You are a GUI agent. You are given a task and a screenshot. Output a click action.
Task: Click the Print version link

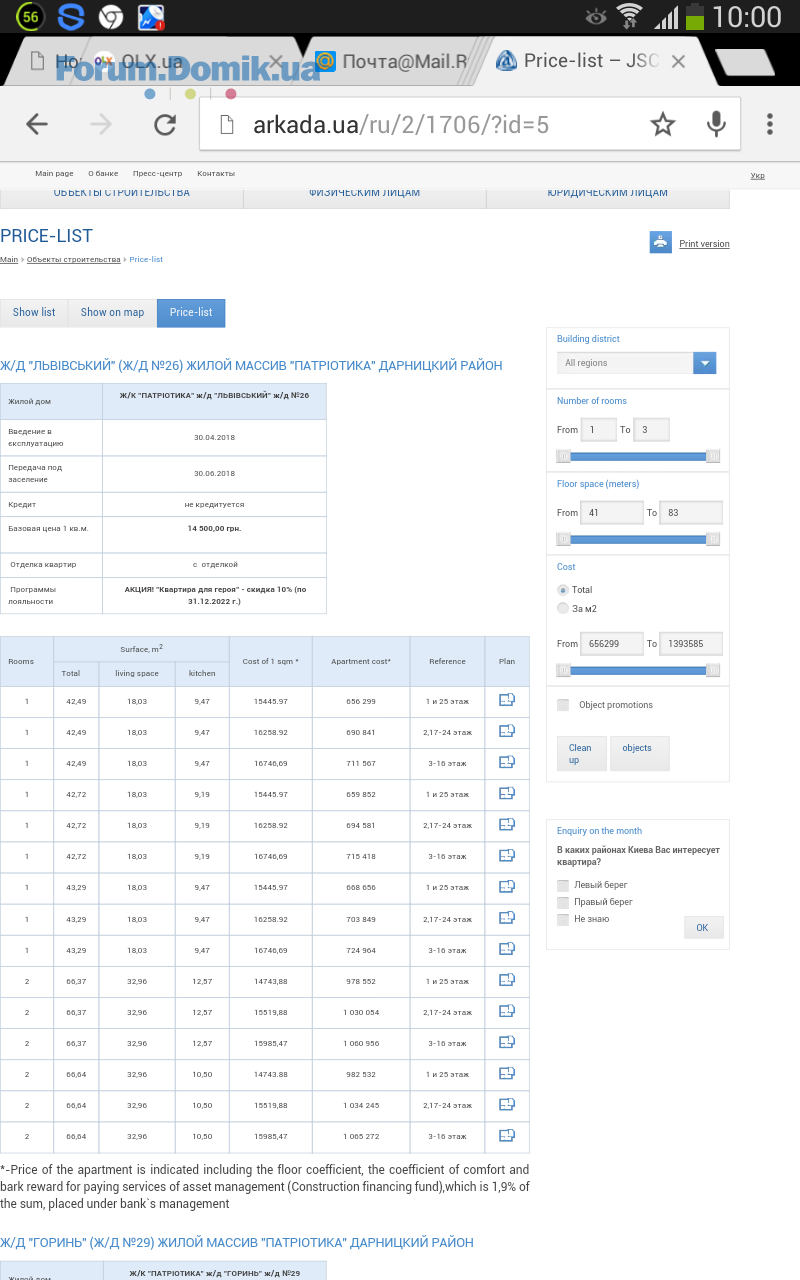tap(704, 244)
